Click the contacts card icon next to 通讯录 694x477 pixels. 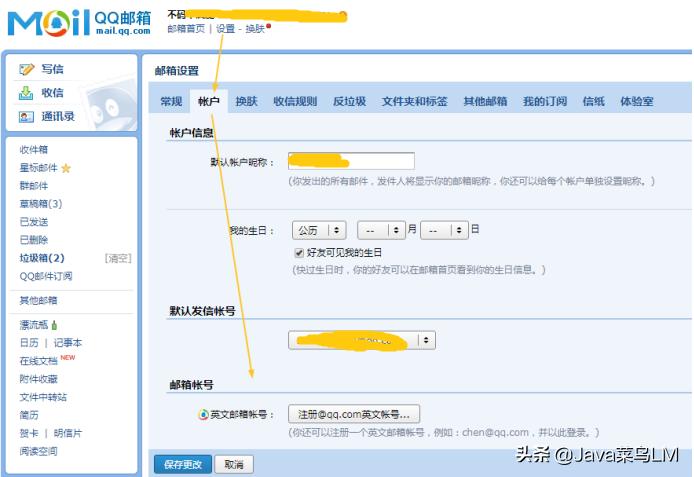tap(26, 117)
